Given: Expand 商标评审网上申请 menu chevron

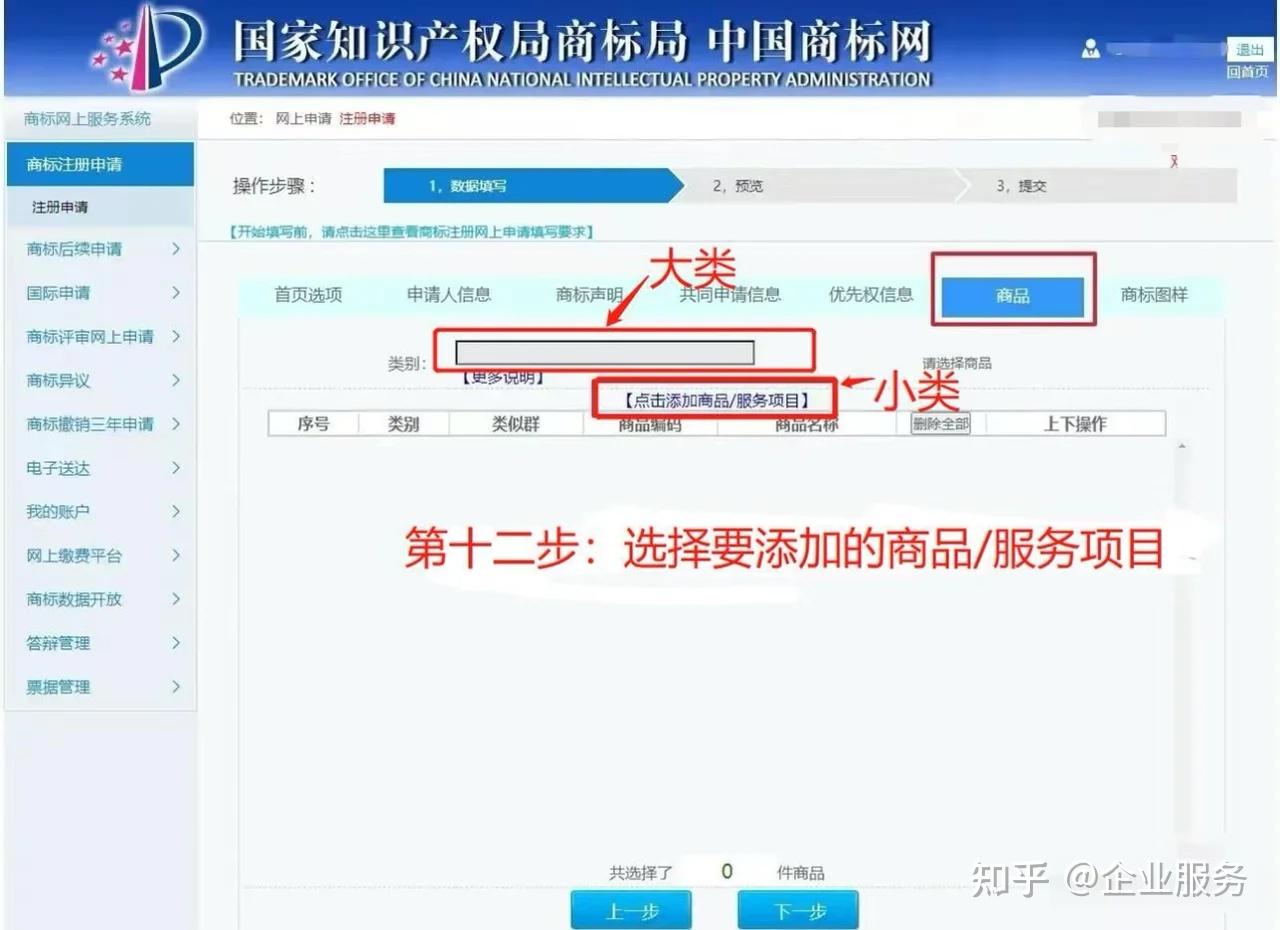Looking at the screenshot, I should 176,337.
